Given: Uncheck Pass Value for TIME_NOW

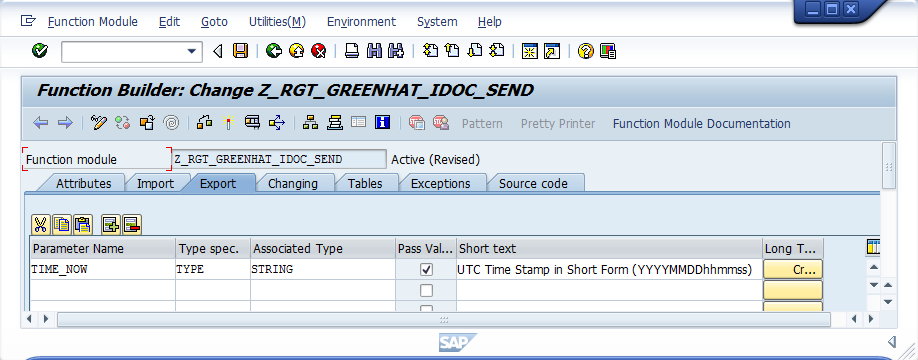Looking at the screenshot, I should [427, 269].
